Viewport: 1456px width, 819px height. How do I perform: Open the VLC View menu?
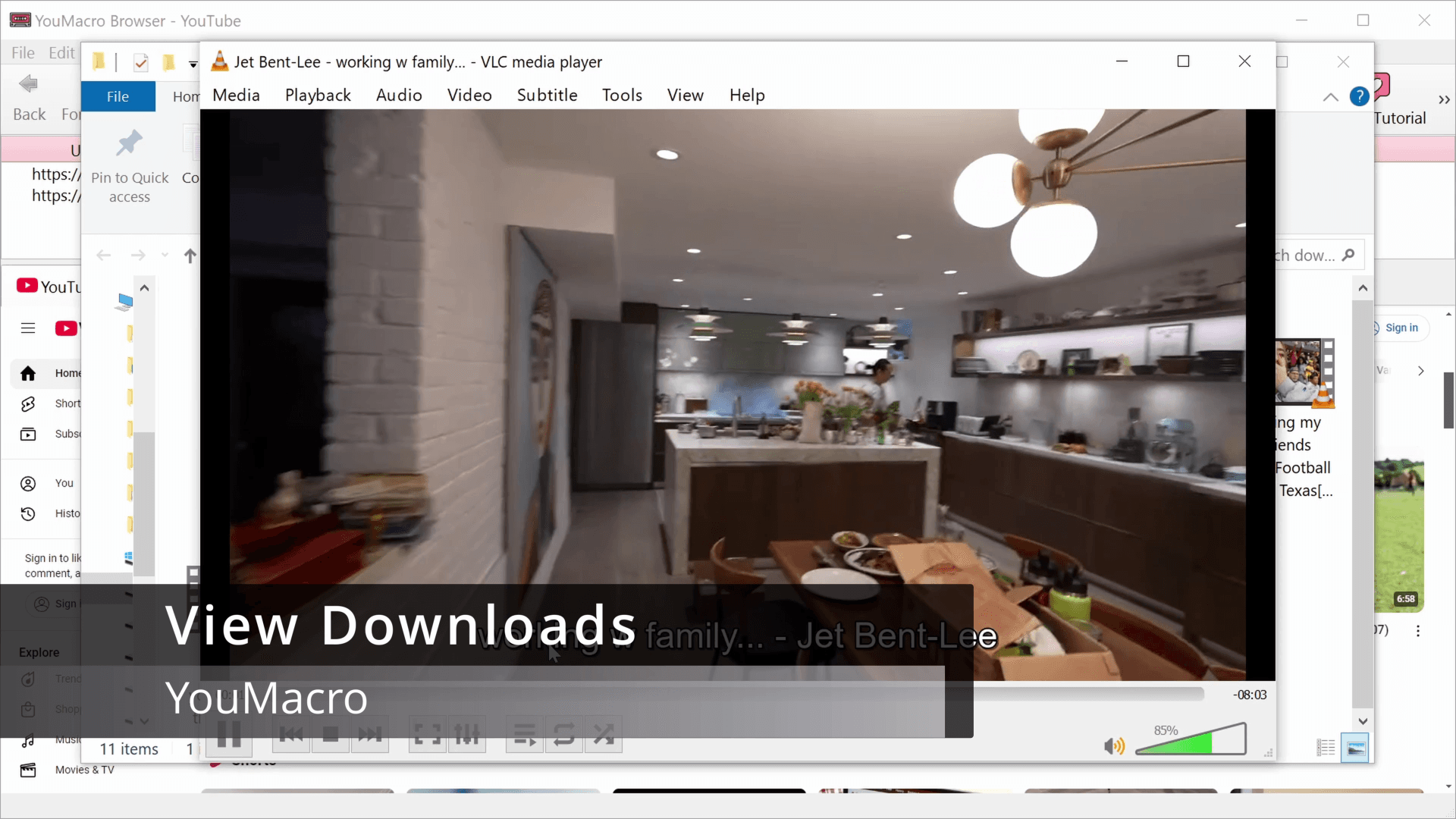point(685,95)
